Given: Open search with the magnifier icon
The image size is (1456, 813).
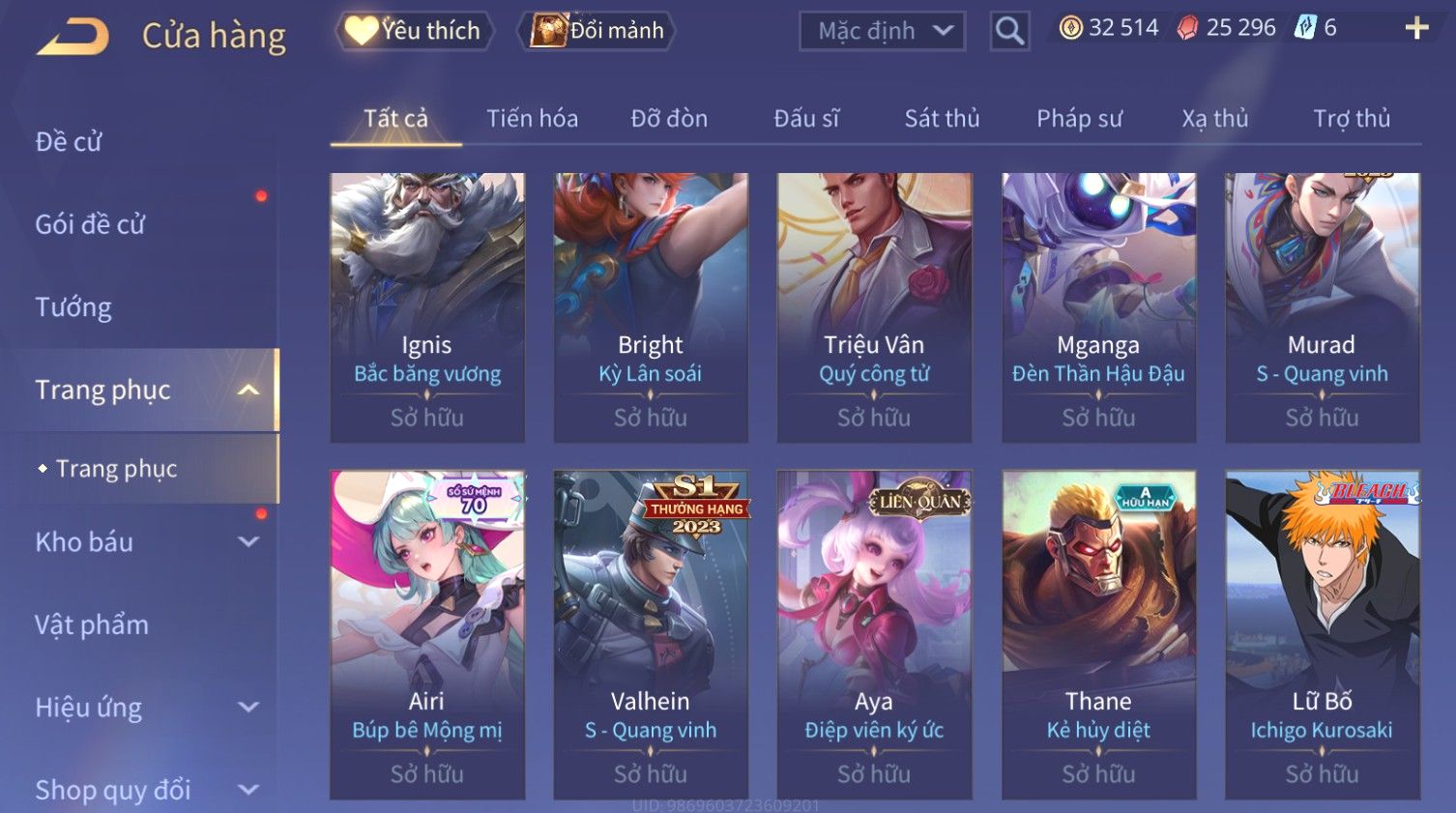Looking at the screenshot, I should 1009,31.
